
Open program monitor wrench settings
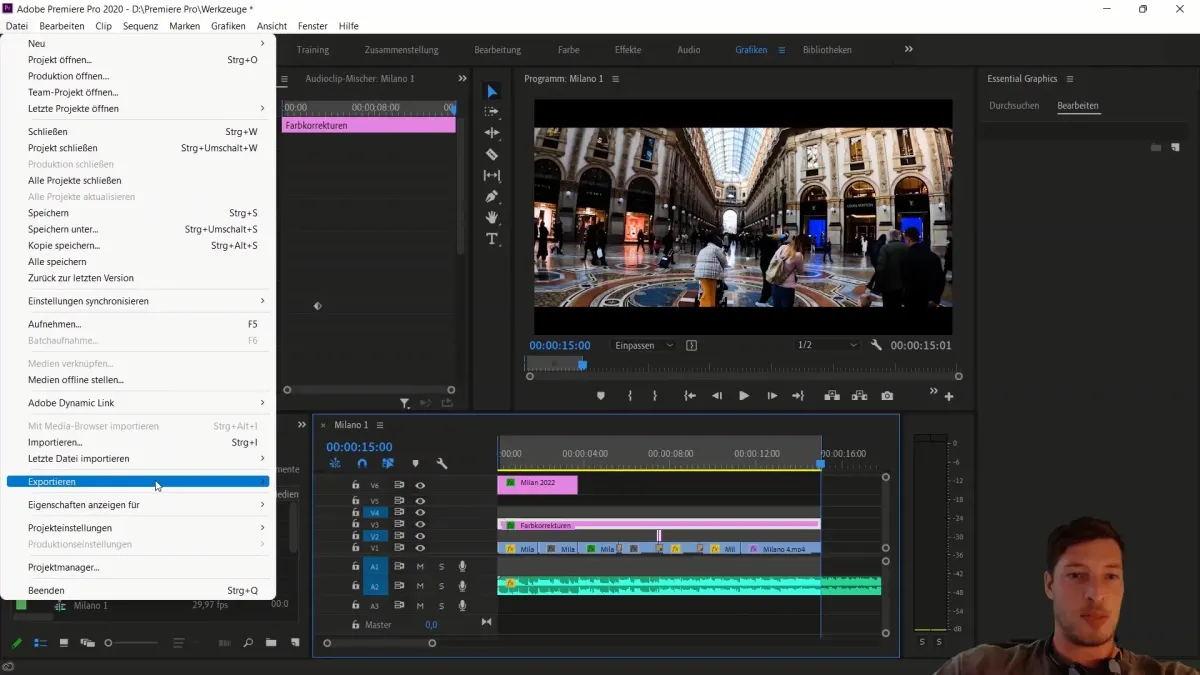[x=876, y=345]
